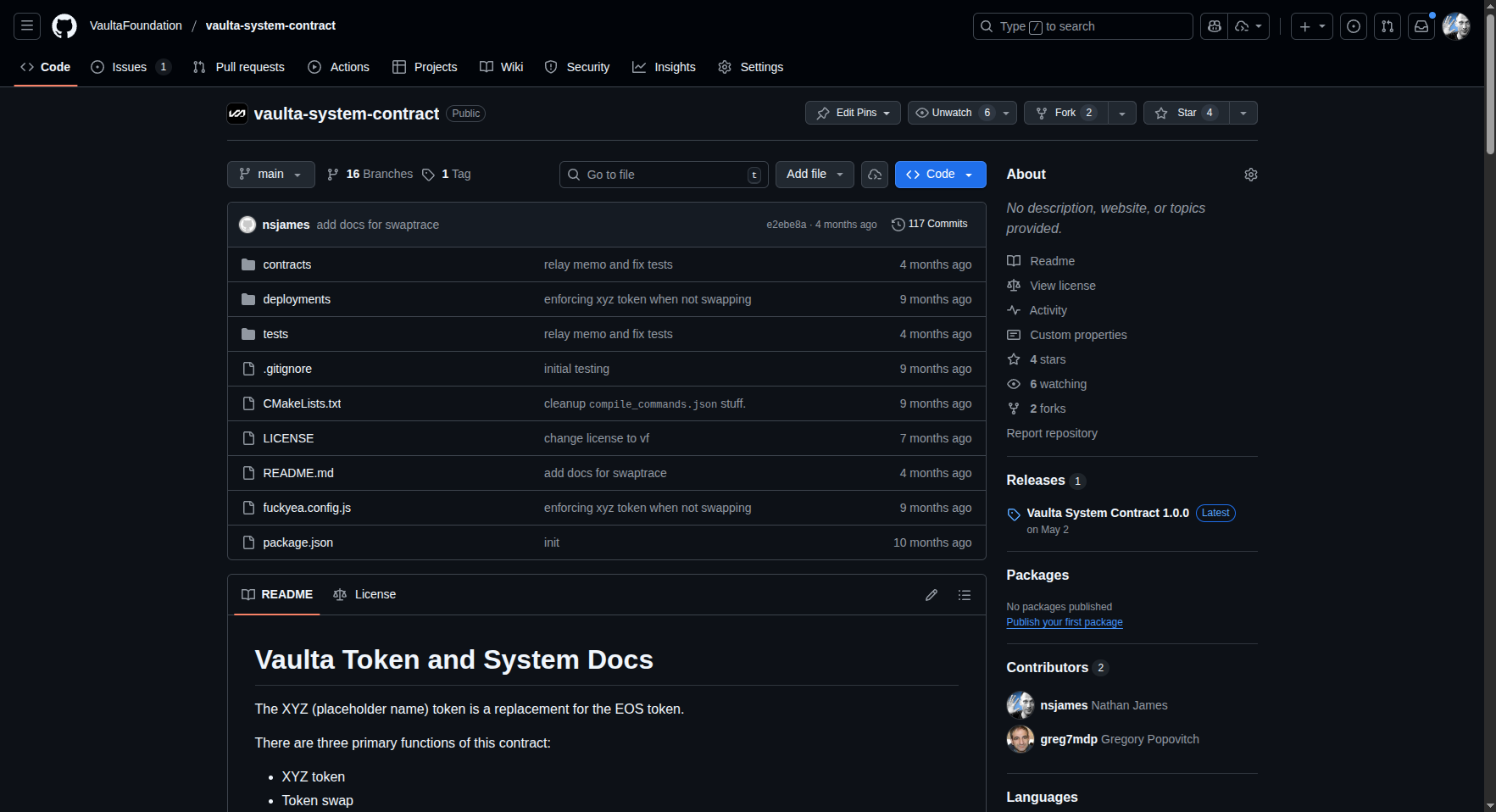This screenshot has width=1496, height=812.
Task: Click the Edit Pins button
Action: coord(853,113)
